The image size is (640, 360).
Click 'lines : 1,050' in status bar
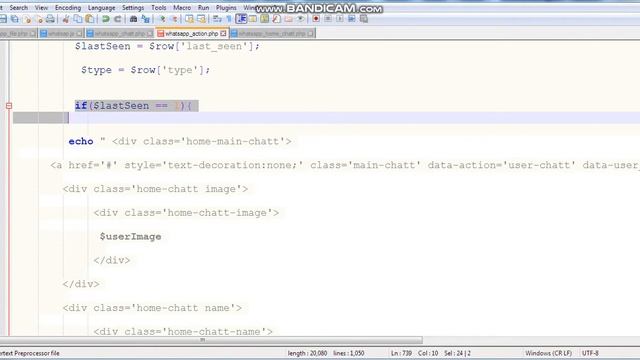pos(349,353)
